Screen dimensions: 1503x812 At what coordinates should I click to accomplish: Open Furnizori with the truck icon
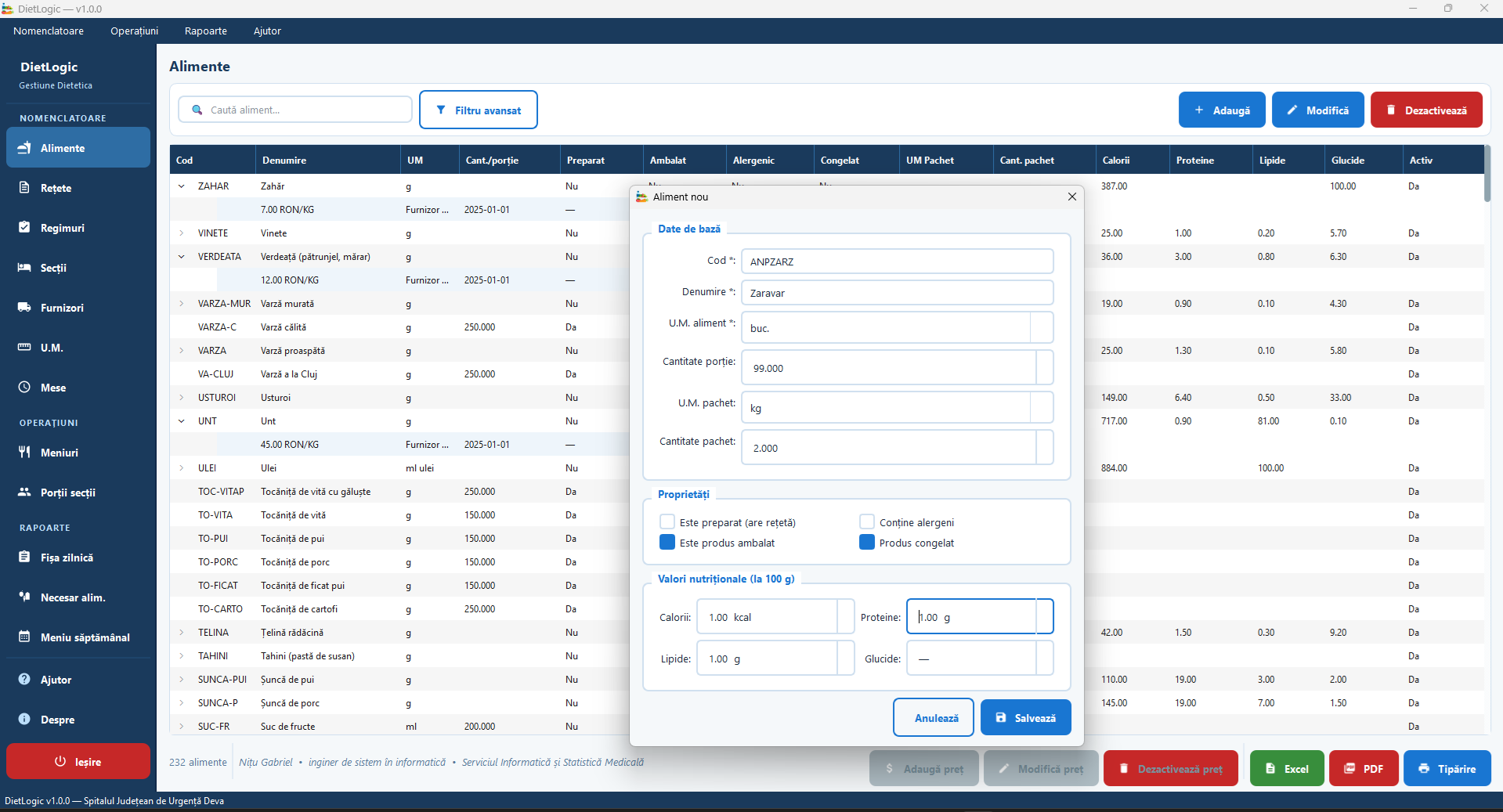(24, 308)
